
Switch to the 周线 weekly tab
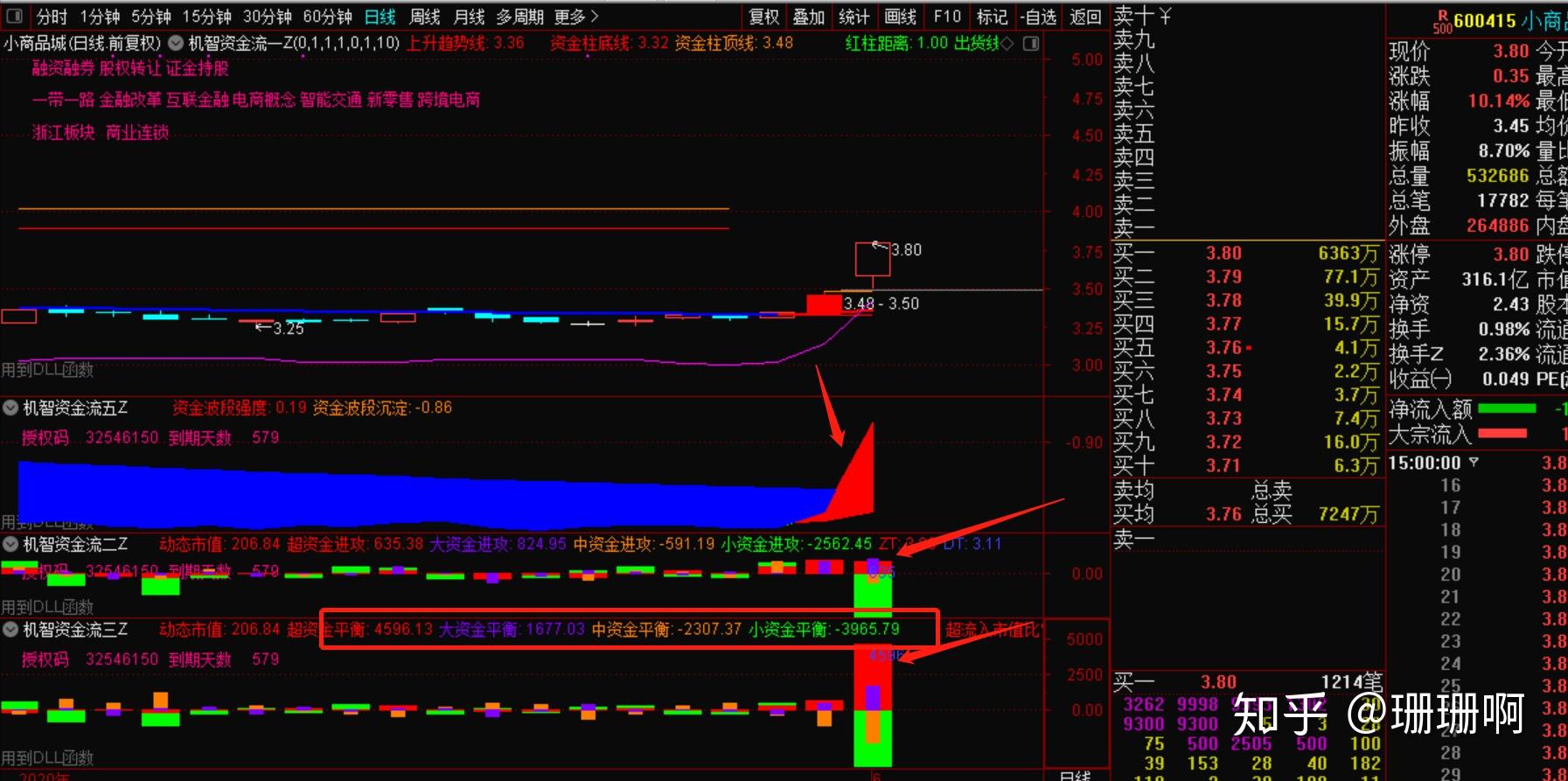tap(425, 17)
